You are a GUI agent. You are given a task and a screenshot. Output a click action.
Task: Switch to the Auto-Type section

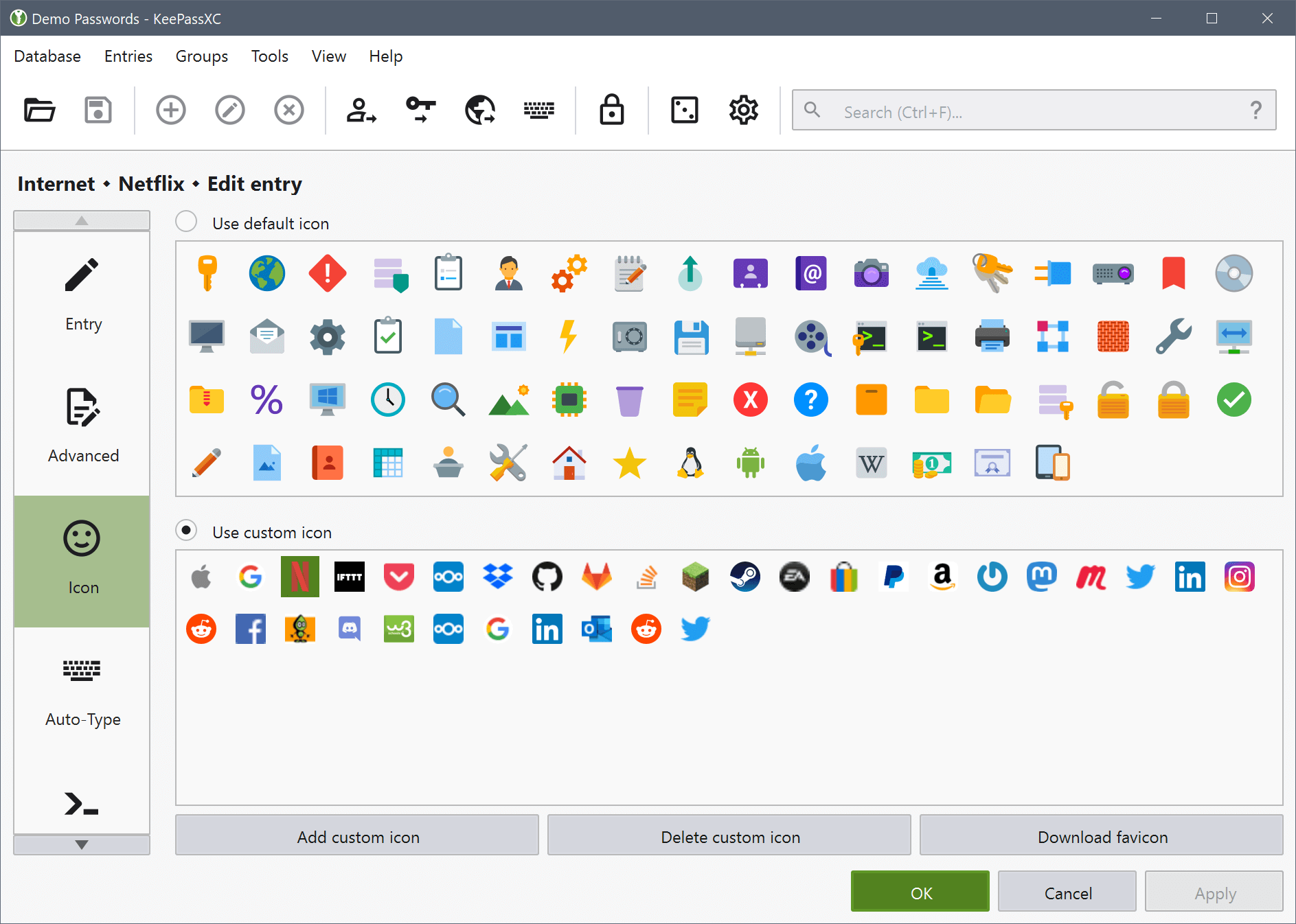[82, 693]
